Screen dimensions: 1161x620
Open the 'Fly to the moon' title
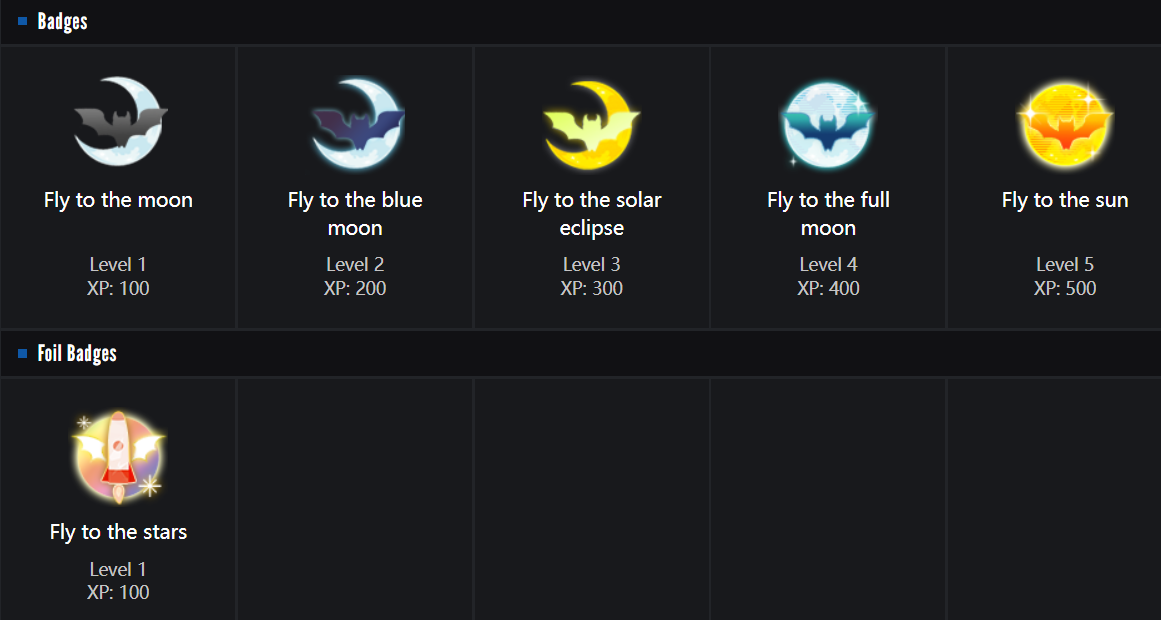click(x=118, y=200)
